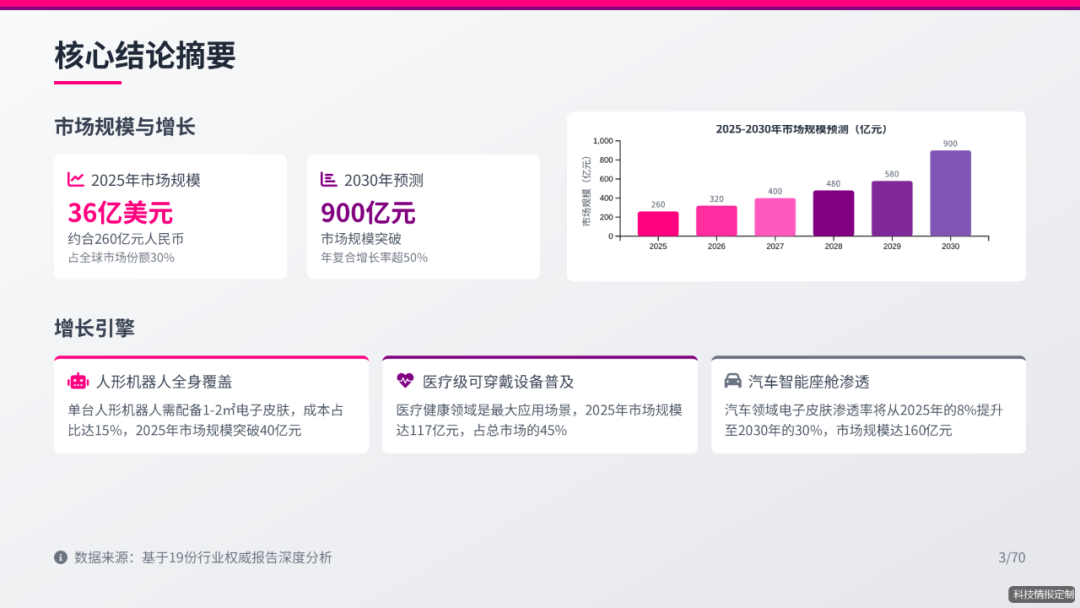Click the car icon next to 汽车智能座舱渗透

(733, 381)
